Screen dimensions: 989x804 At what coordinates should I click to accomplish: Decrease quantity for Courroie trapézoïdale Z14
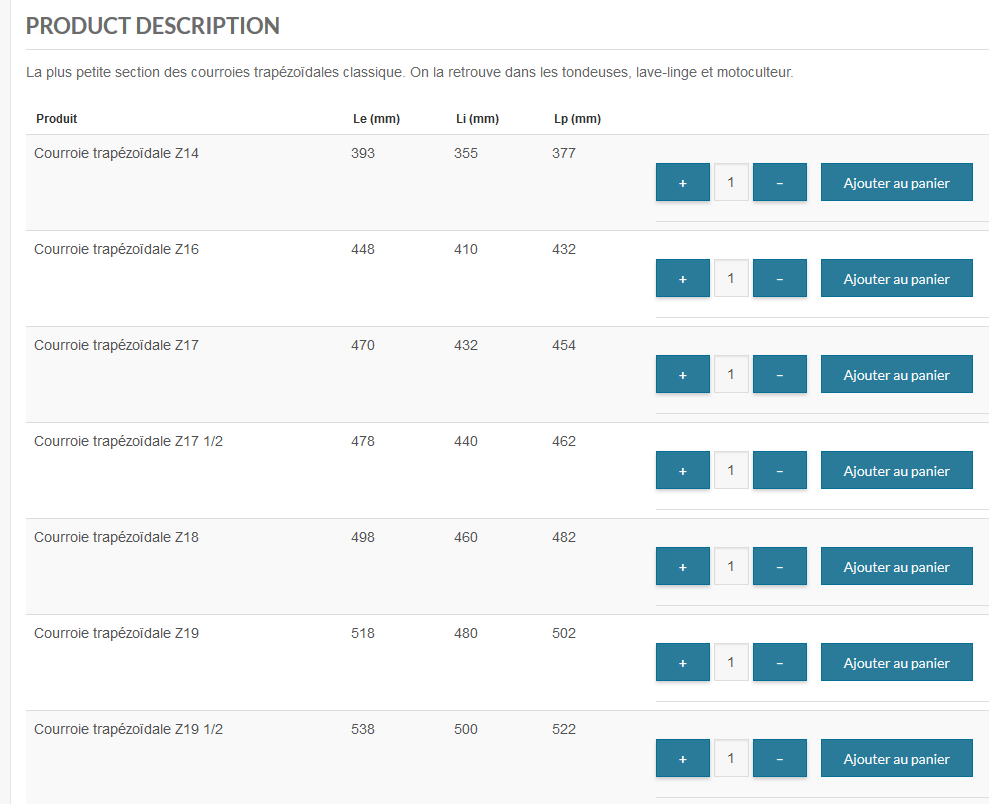tap(779, 183)
